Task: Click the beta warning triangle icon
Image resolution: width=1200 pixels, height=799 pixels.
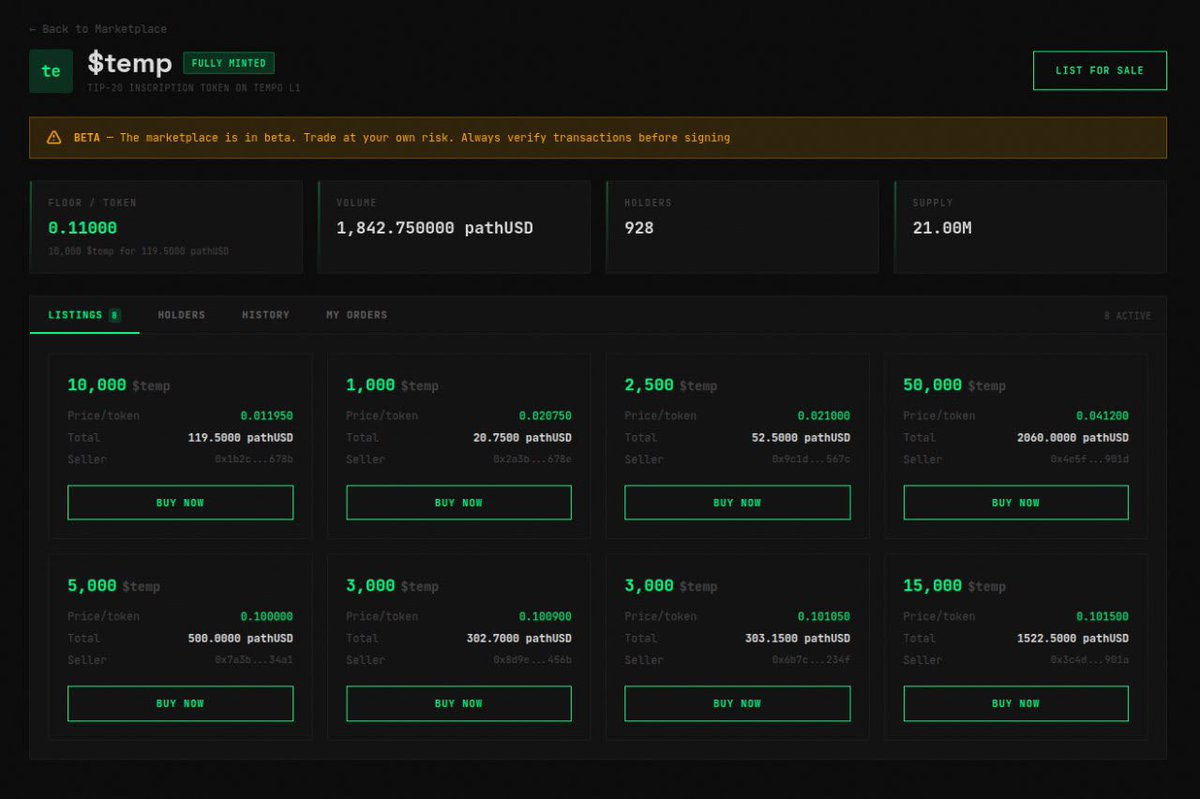Action: pos(53,138)
